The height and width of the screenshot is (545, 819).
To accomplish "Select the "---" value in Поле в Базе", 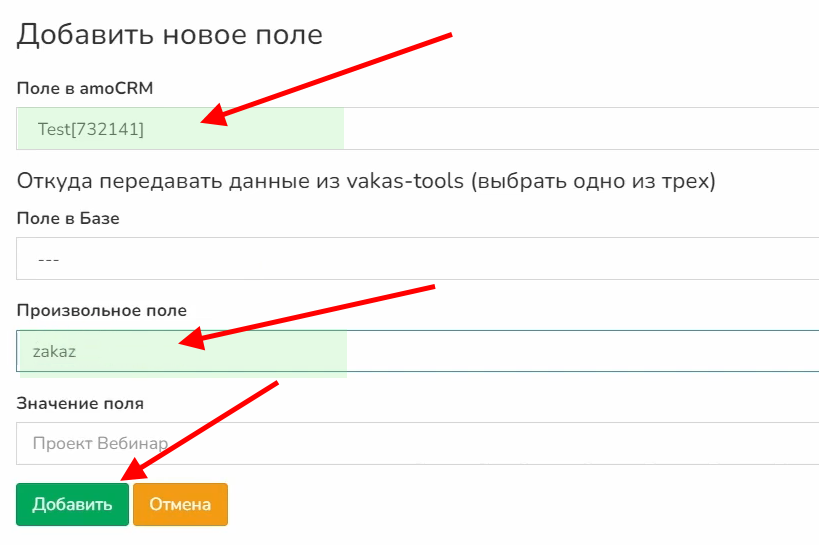I will pos(48,259).
